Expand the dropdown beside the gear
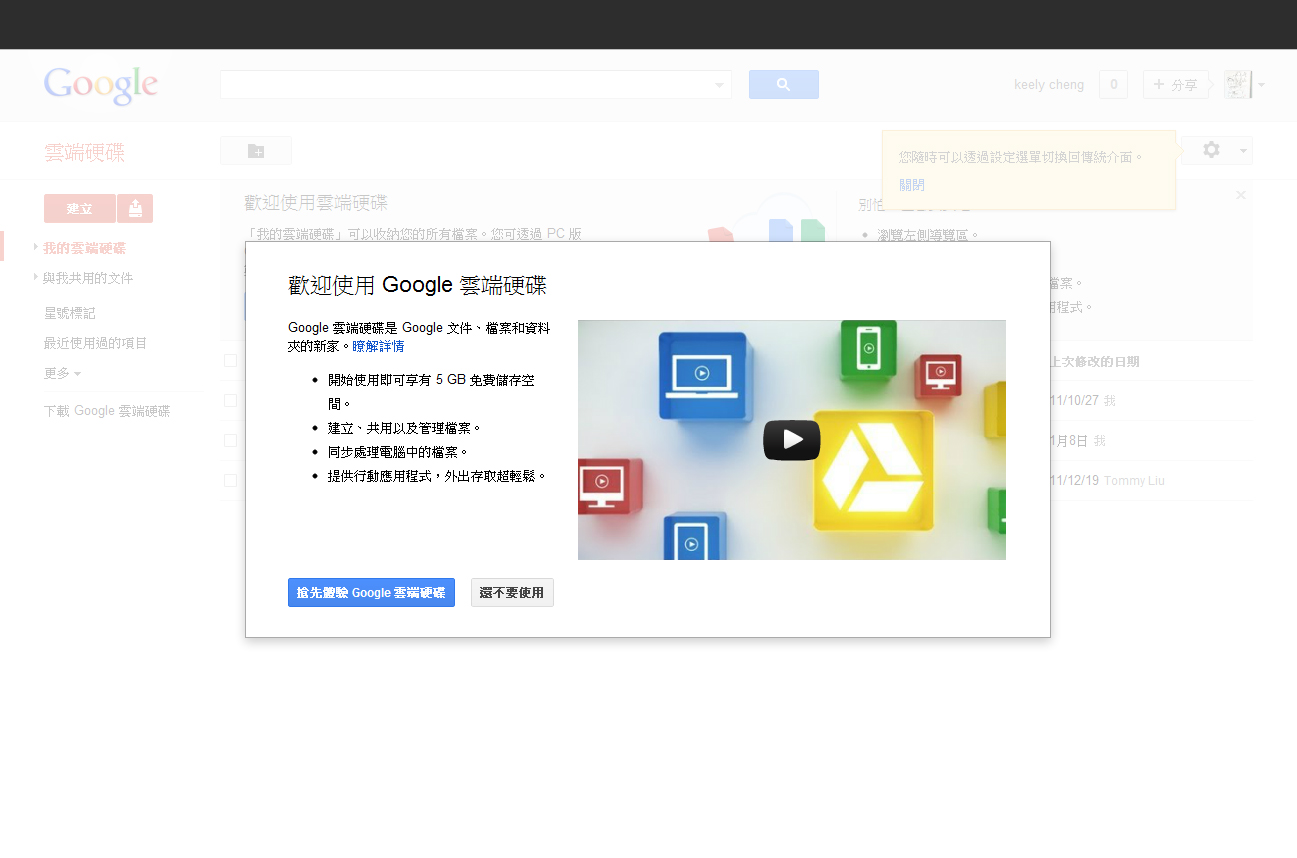 pyautogui.click(x=1243, y=151)
